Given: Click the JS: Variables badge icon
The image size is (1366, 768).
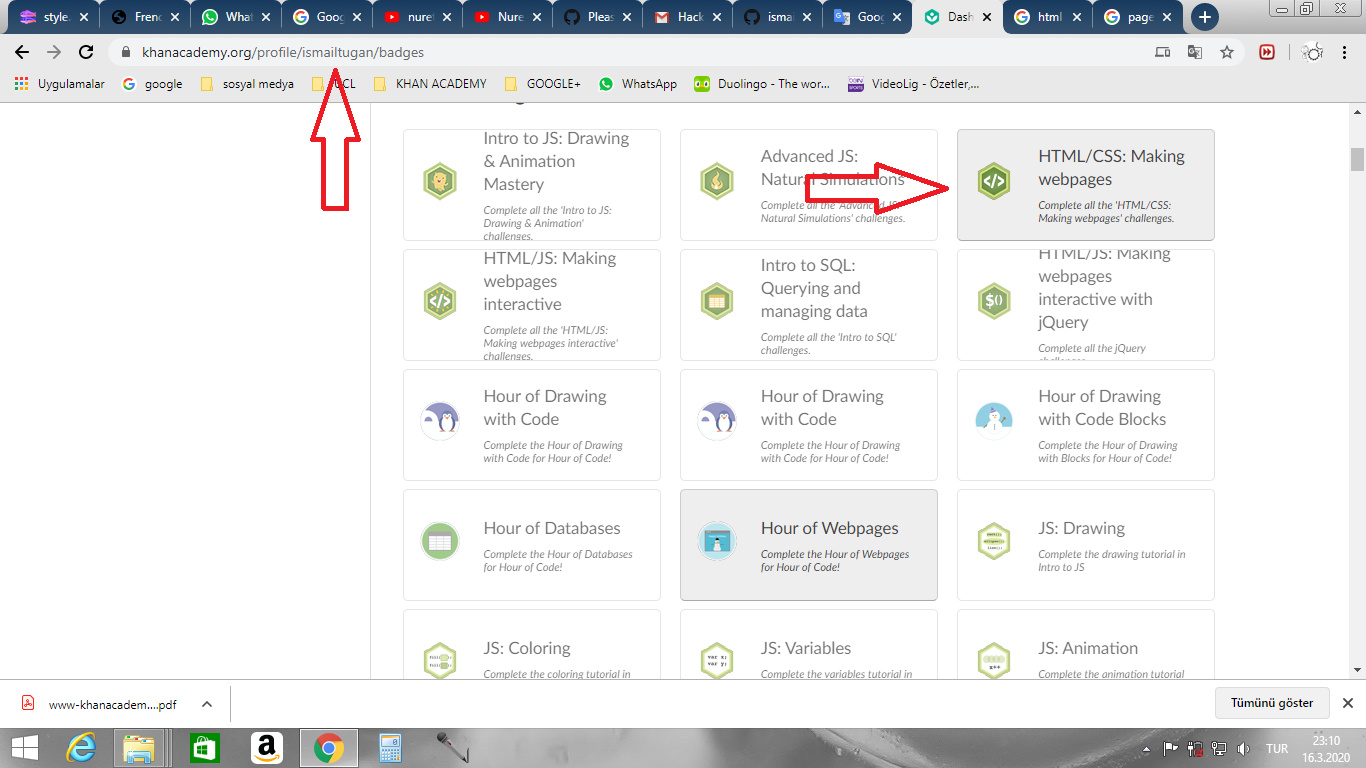Looking at the screenshot, I should tap(716, 660).
